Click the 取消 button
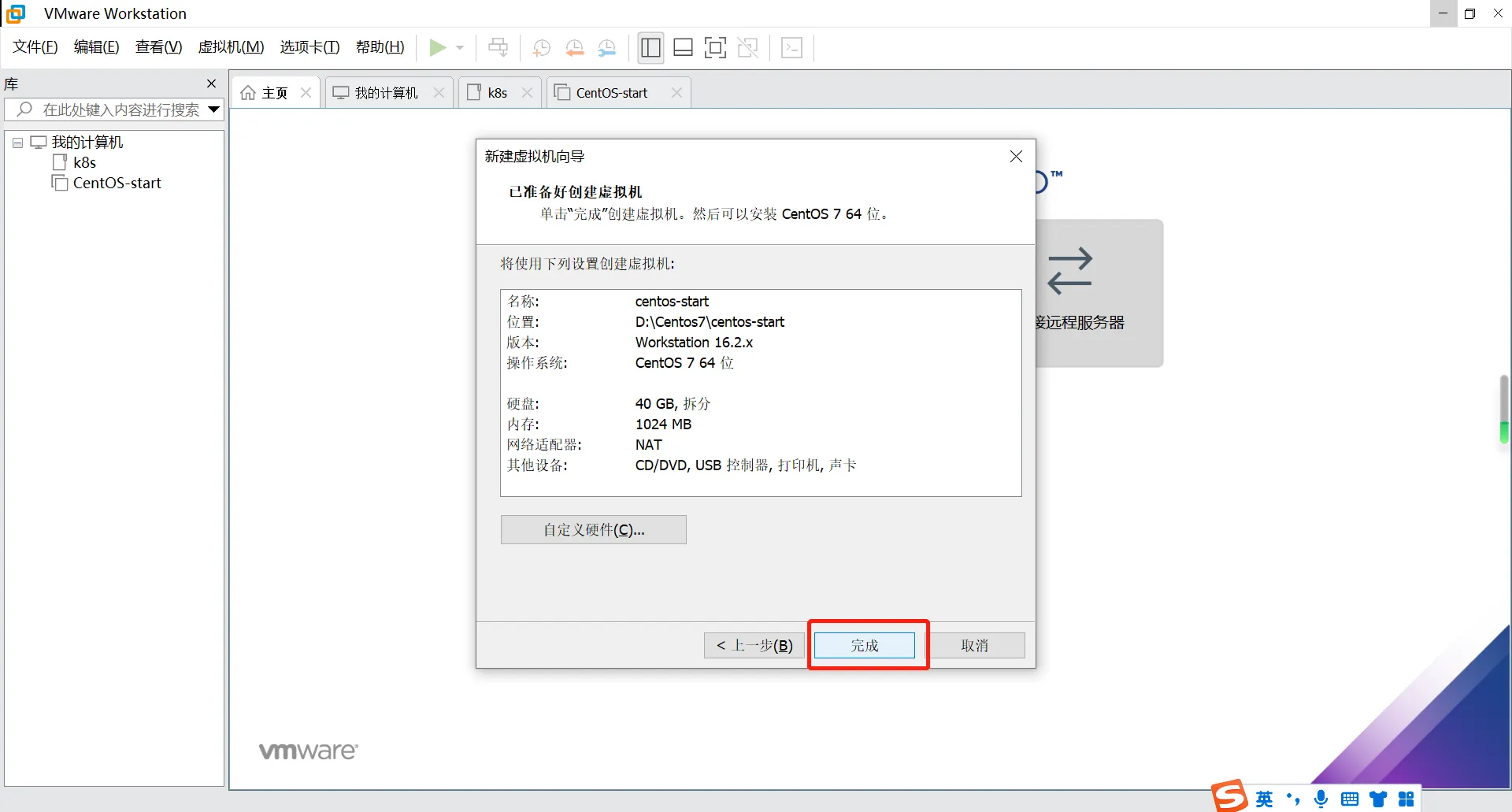This screenshot has width=1512, height=812. coord(974,646)
